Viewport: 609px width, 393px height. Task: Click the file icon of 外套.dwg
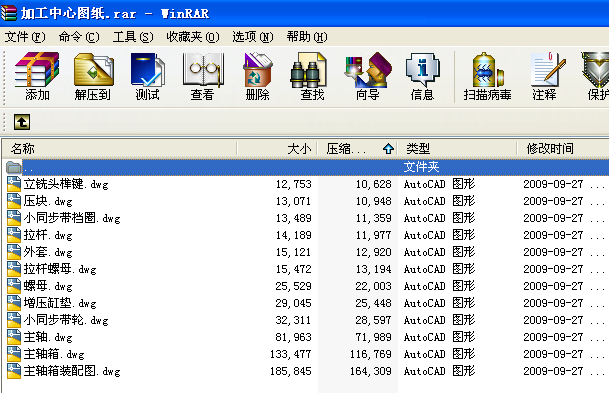pyautogui.click(x=14, y=252)
